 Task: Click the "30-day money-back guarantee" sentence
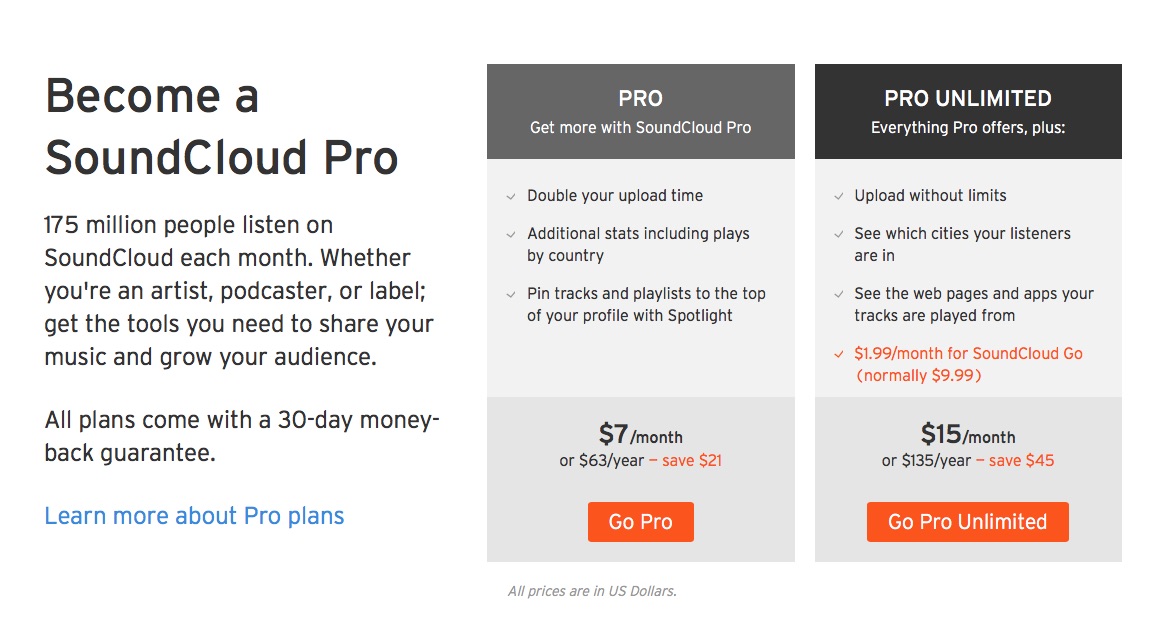coord(242,436)
